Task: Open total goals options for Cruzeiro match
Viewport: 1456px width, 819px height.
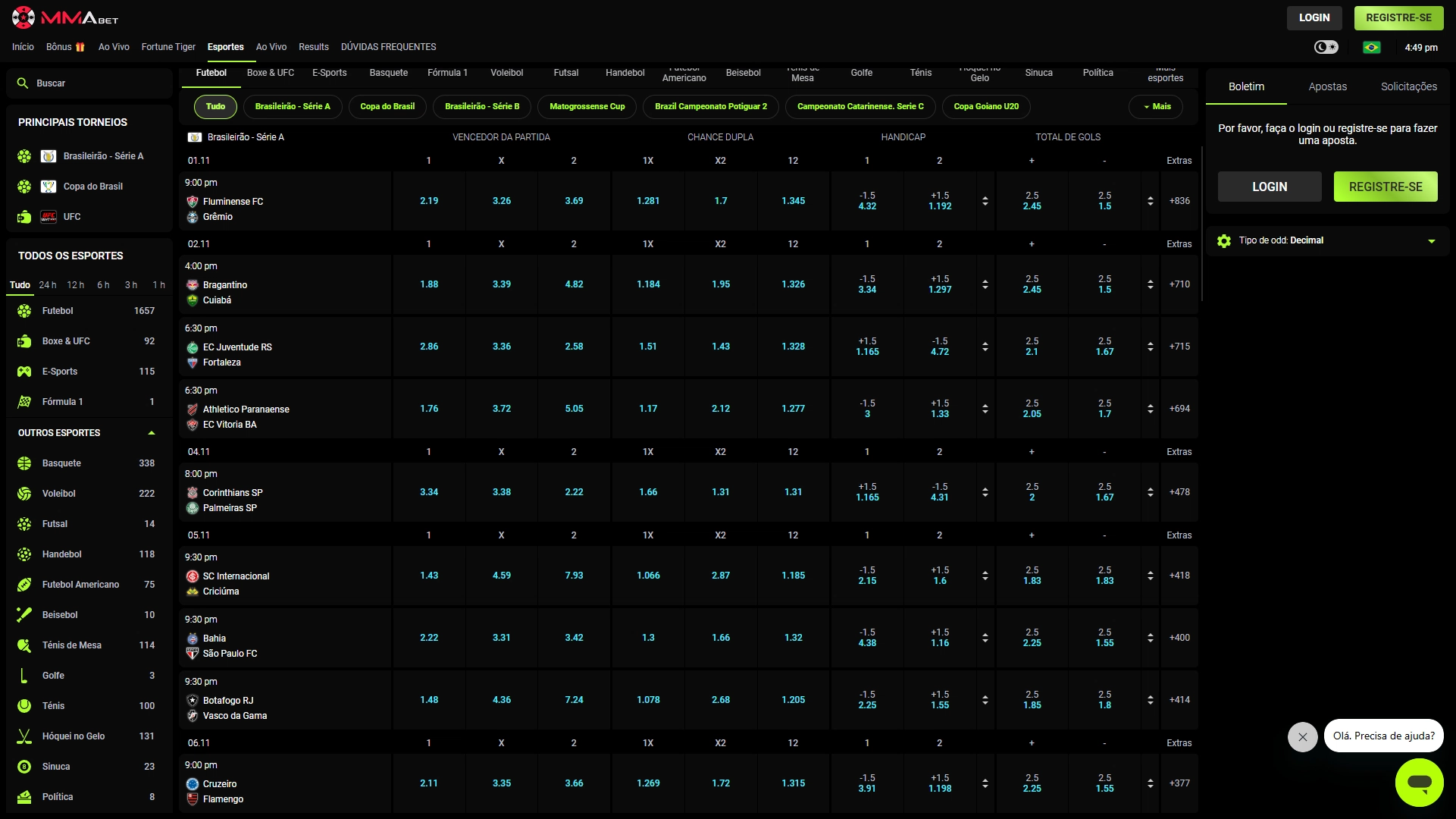Action: tap(1150, 783)
